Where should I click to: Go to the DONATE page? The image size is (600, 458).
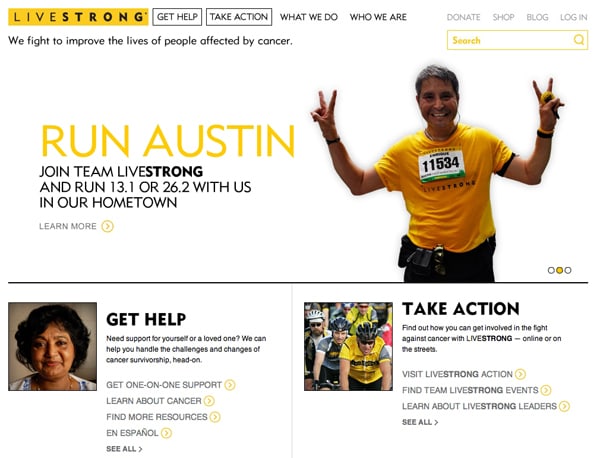click(463, 17)
